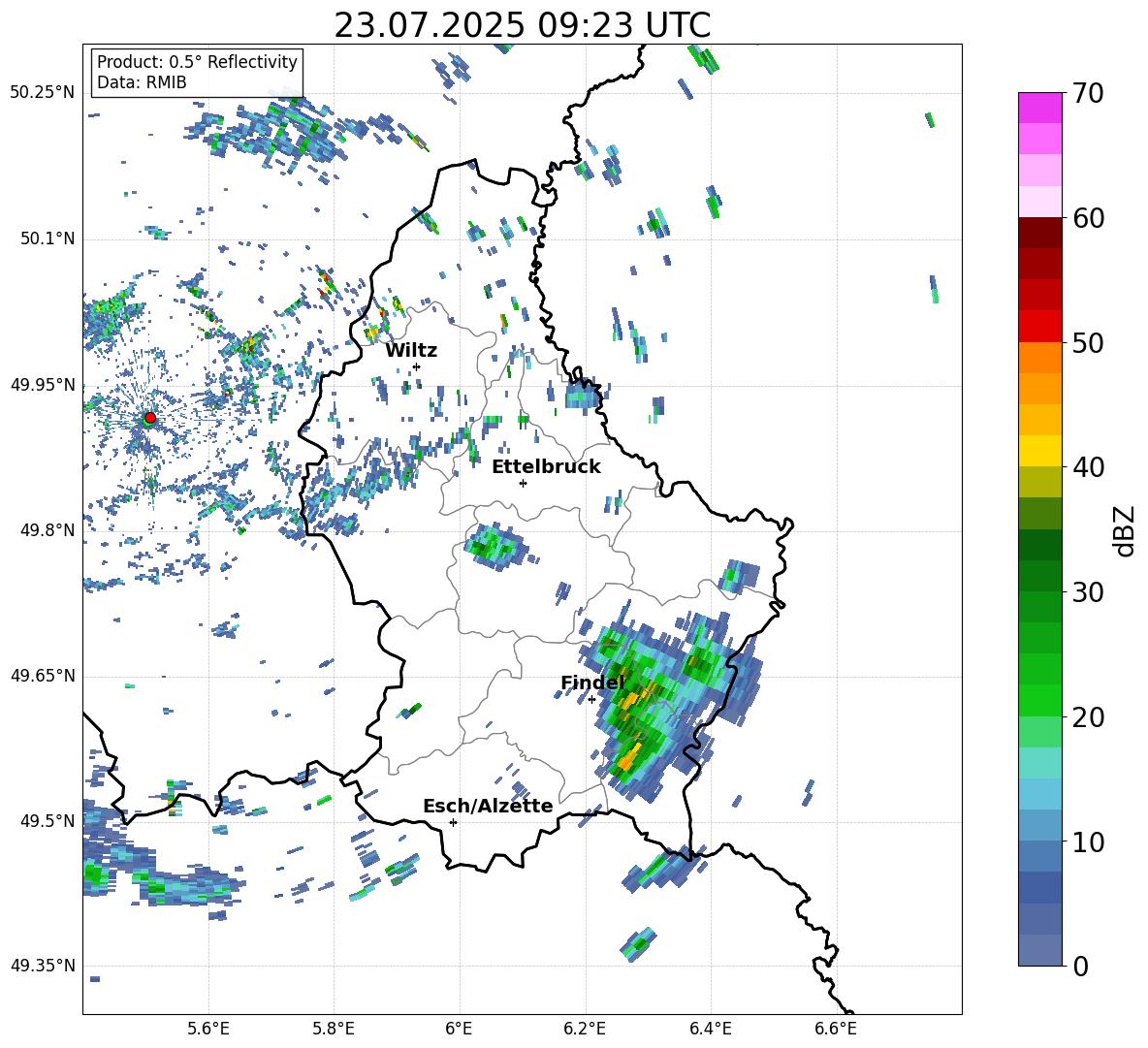The height and width of the screenshot is (1048, 1148).
Task: Click the 5.8°E longitude label
Action: point(334,1030)
